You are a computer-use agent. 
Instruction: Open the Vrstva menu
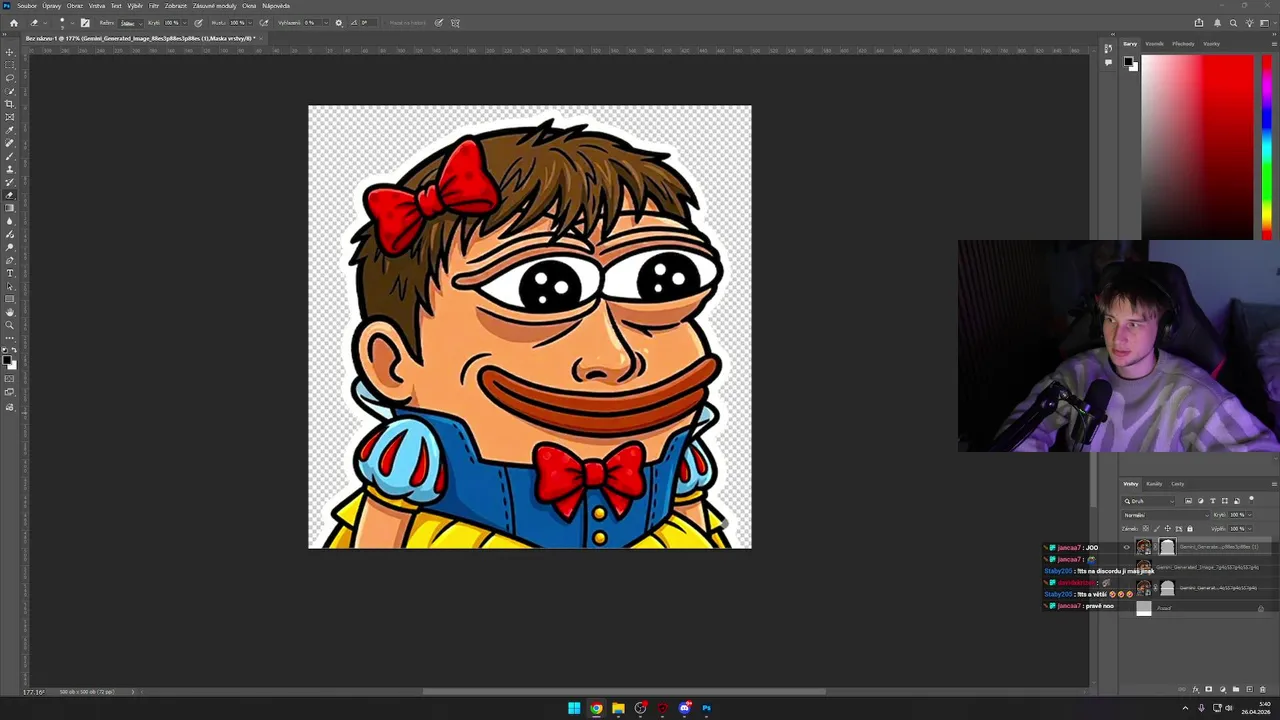tap(97, 5)
